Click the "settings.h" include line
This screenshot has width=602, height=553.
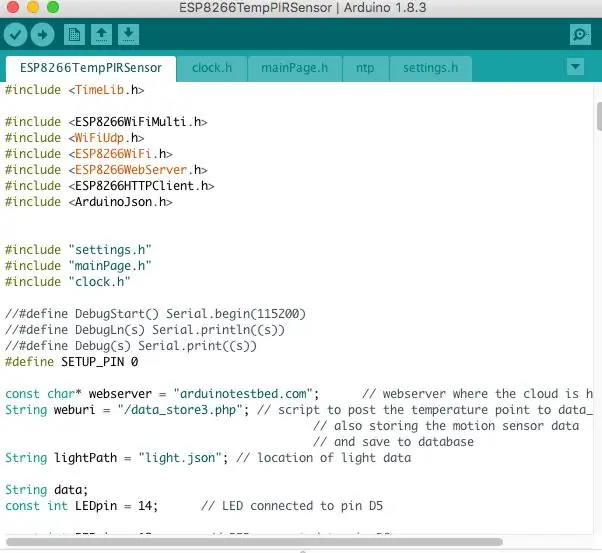pos(78,250)
